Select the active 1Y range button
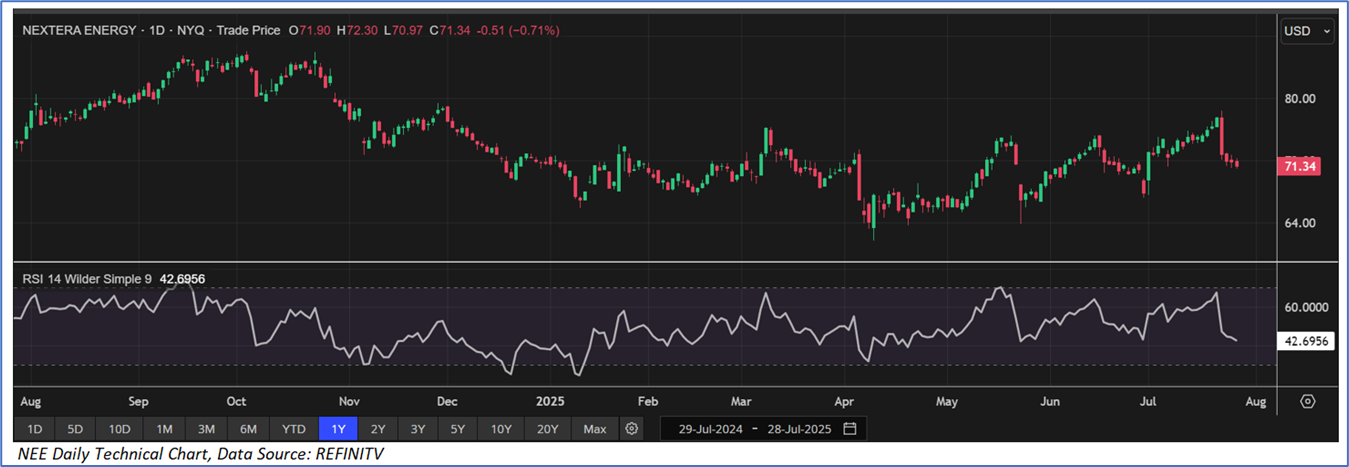Screen dimensions: 1349x467 click(x=337, y=429)
